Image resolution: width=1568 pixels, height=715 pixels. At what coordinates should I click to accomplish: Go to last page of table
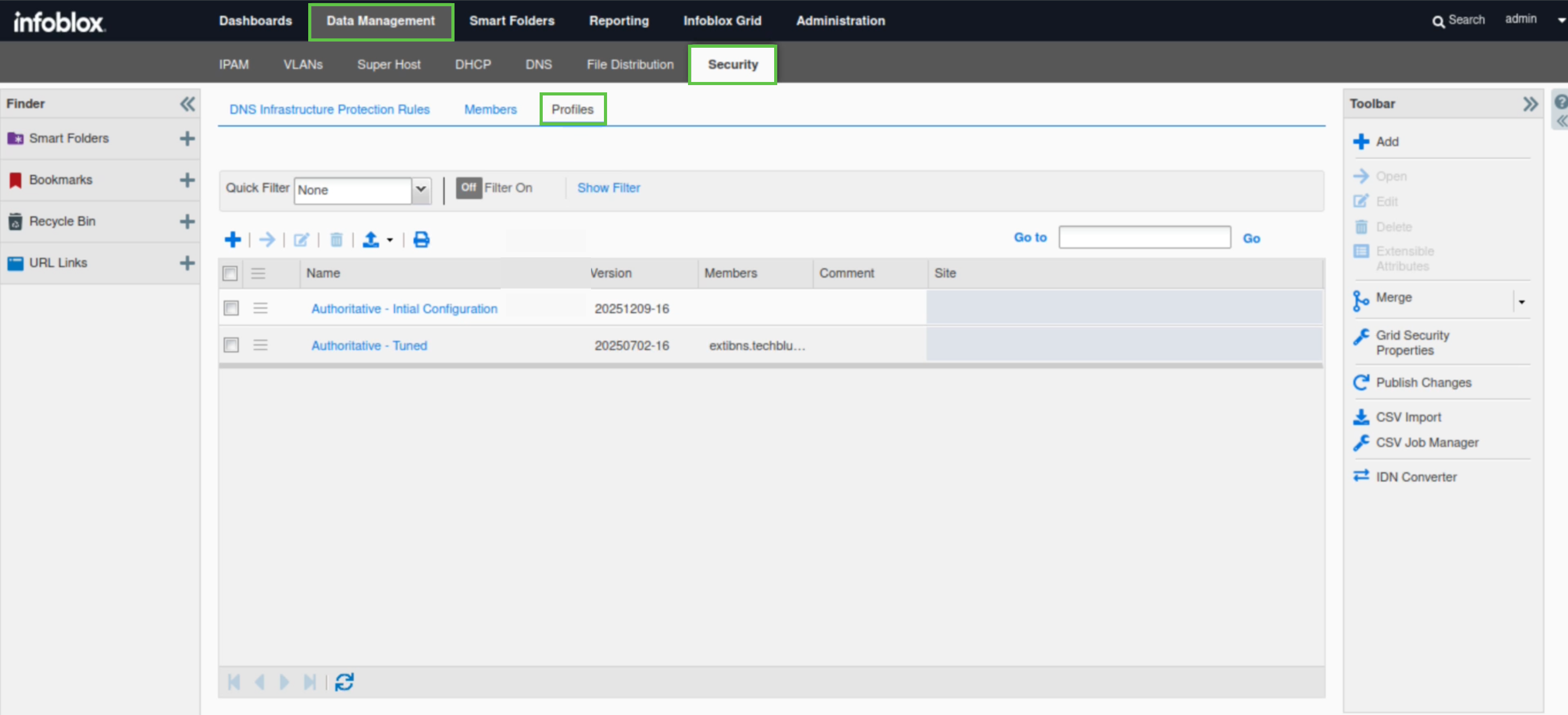point(309,682)
